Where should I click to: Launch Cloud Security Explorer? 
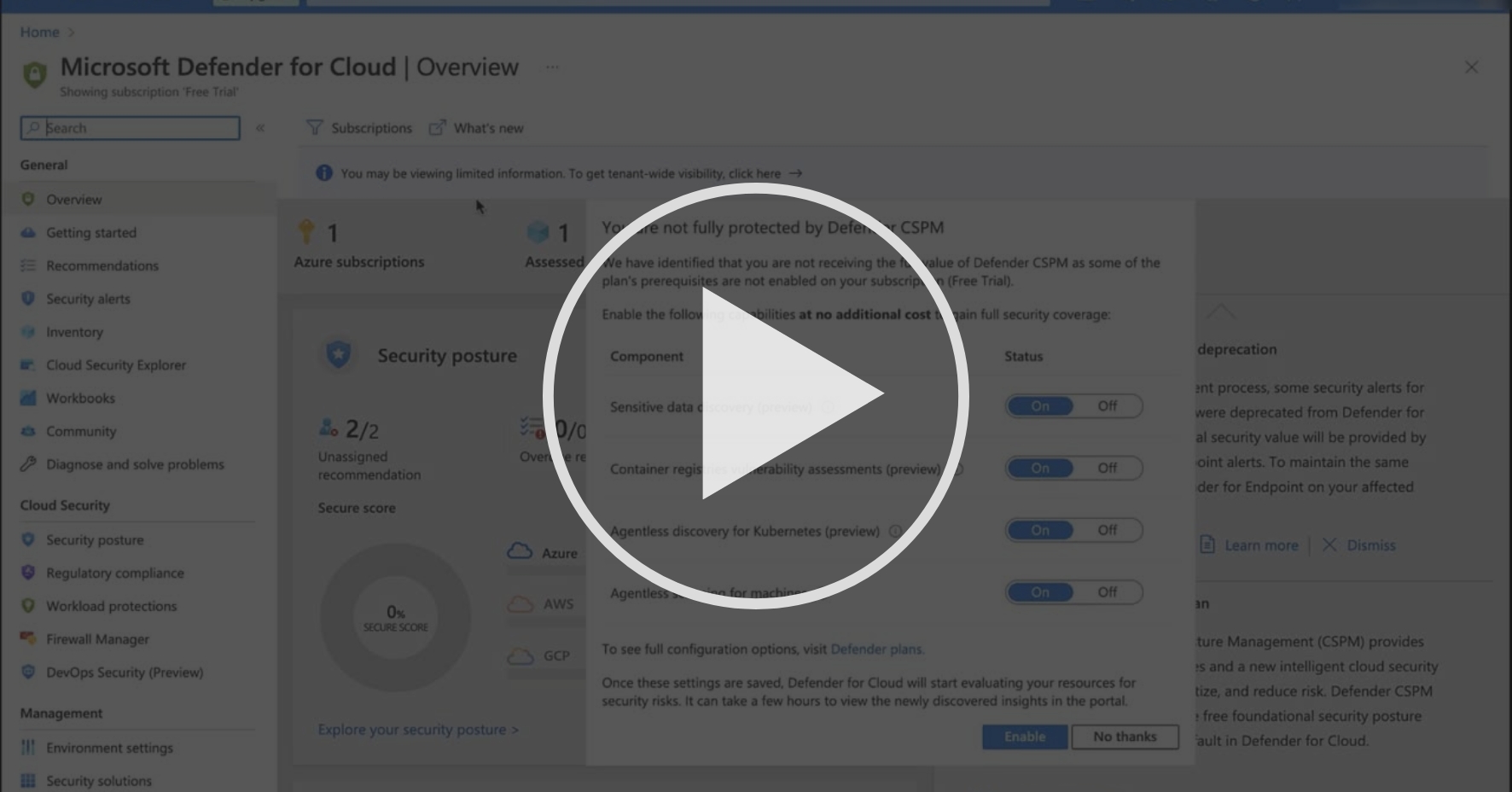pos(115,364)
